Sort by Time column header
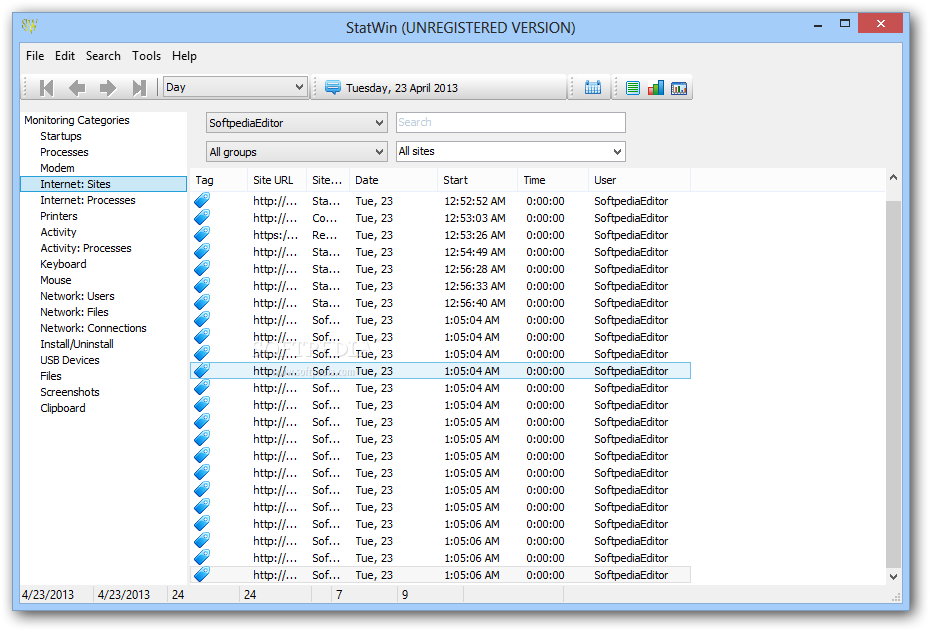930x631 pixels. (x=552, y=180)
